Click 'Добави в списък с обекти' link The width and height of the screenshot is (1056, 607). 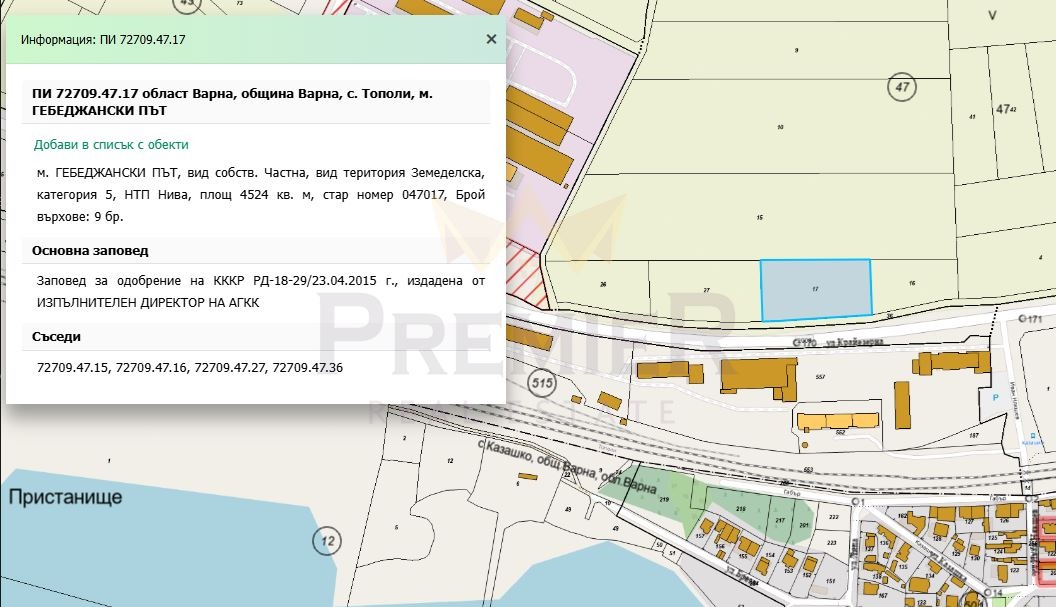[111, 145]
